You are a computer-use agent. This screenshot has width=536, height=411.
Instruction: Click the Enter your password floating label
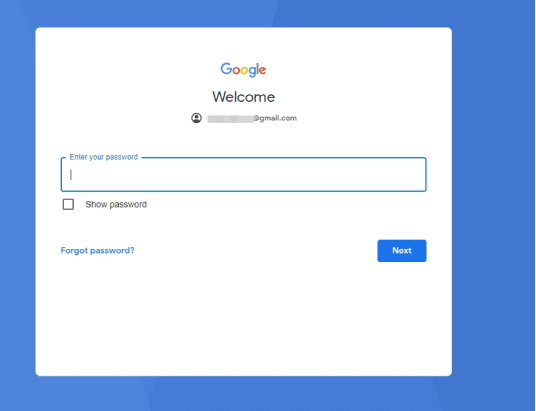104,157
